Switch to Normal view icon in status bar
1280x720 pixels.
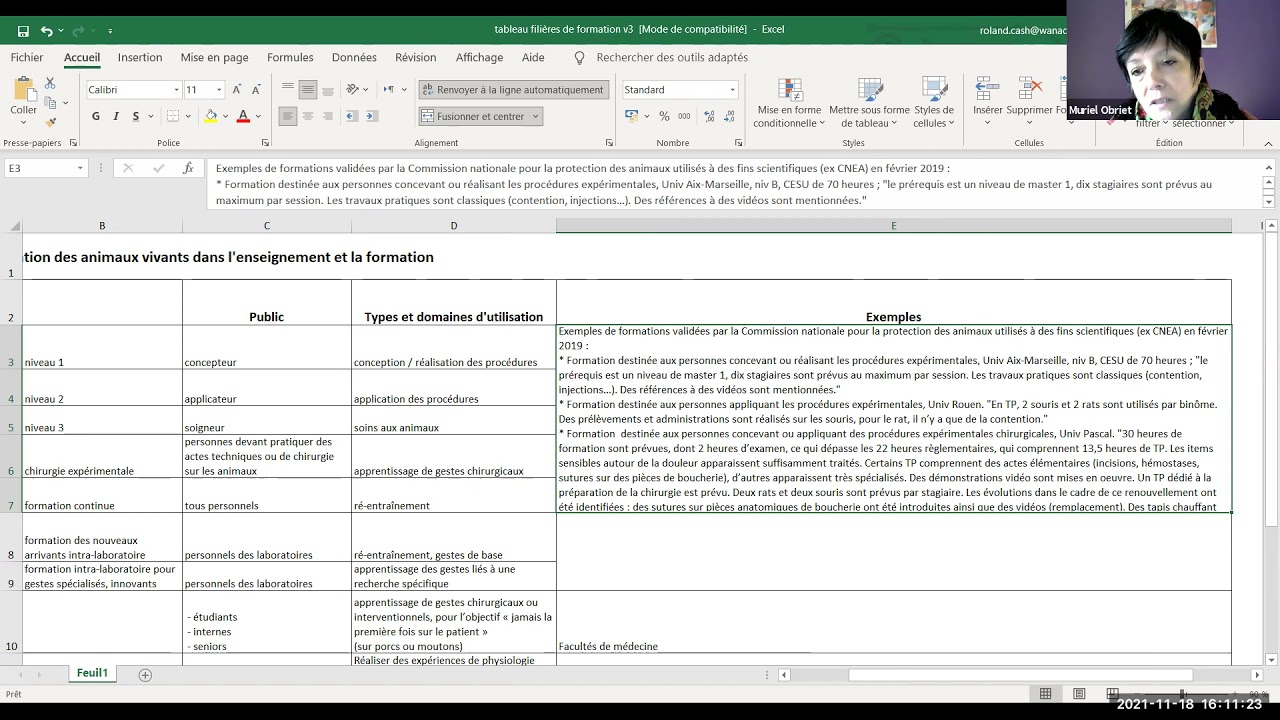click(1045, 694)
